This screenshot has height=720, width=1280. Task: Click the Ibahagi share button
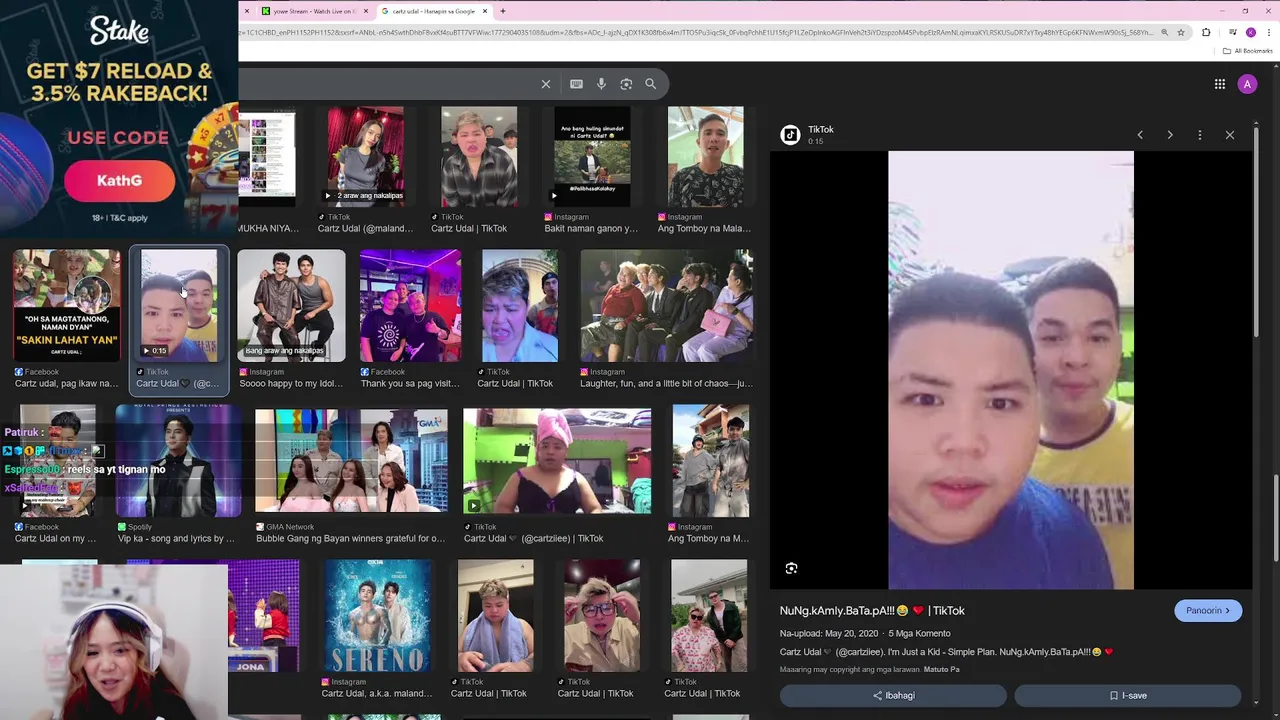tap(893, 695)
